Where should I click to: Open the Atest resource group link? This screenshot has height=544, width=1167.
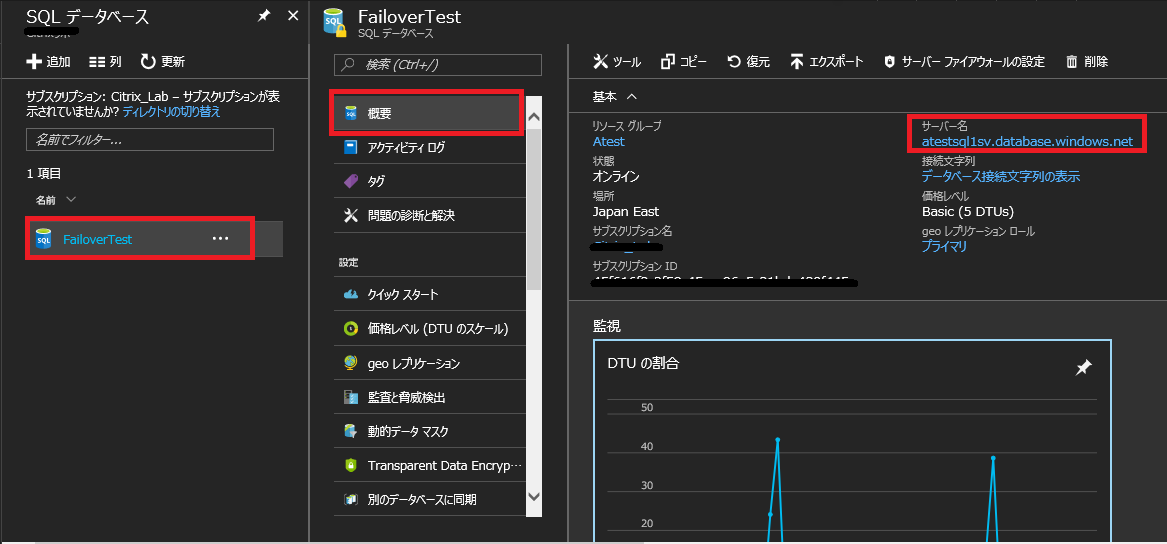pos(609,141)
